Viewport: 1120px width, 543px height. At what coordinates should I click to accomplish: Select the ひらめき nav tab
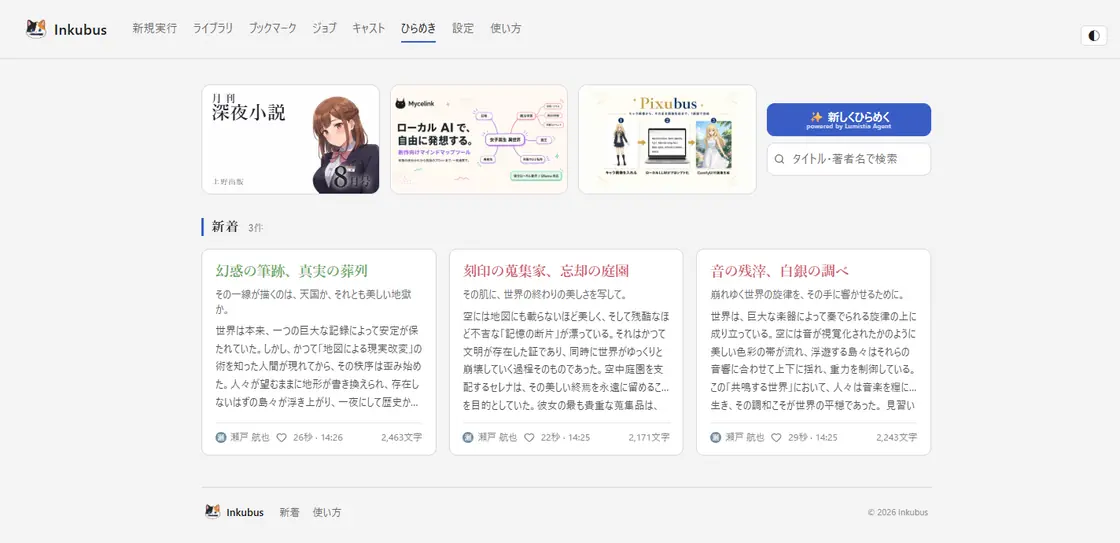coord(419,29)
